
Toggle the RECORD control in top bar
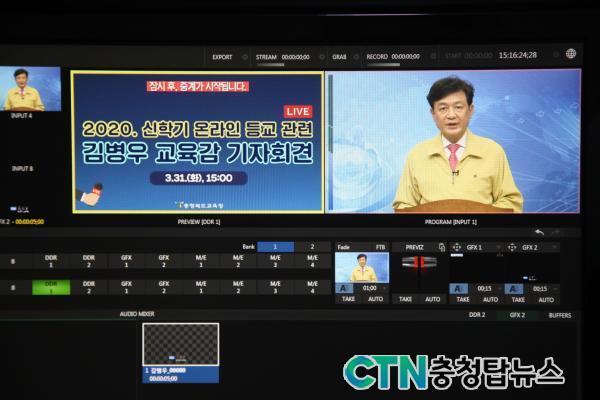point(377,57)
